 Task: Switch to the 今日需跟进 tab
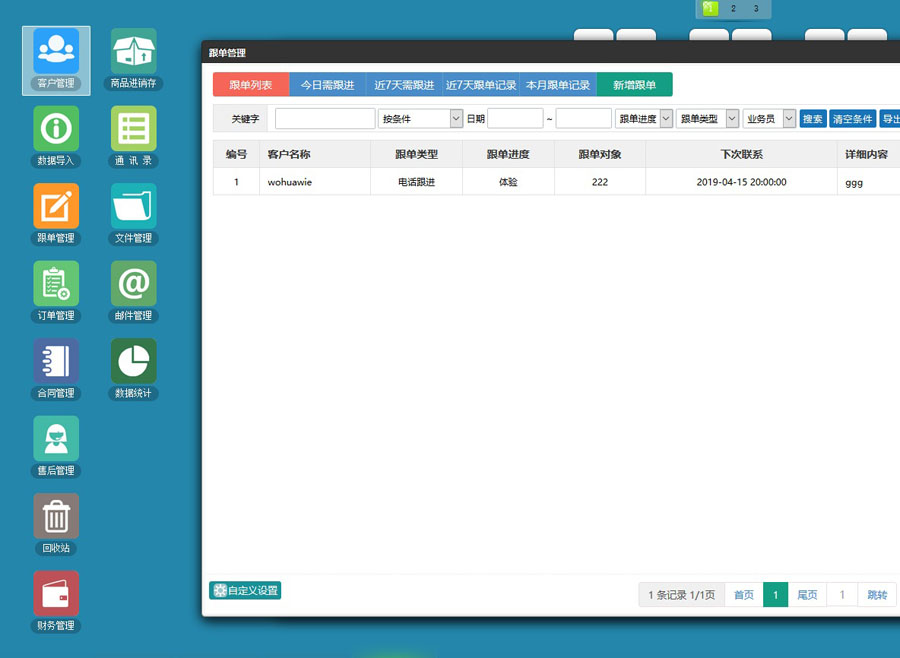[x=327, y=85]
